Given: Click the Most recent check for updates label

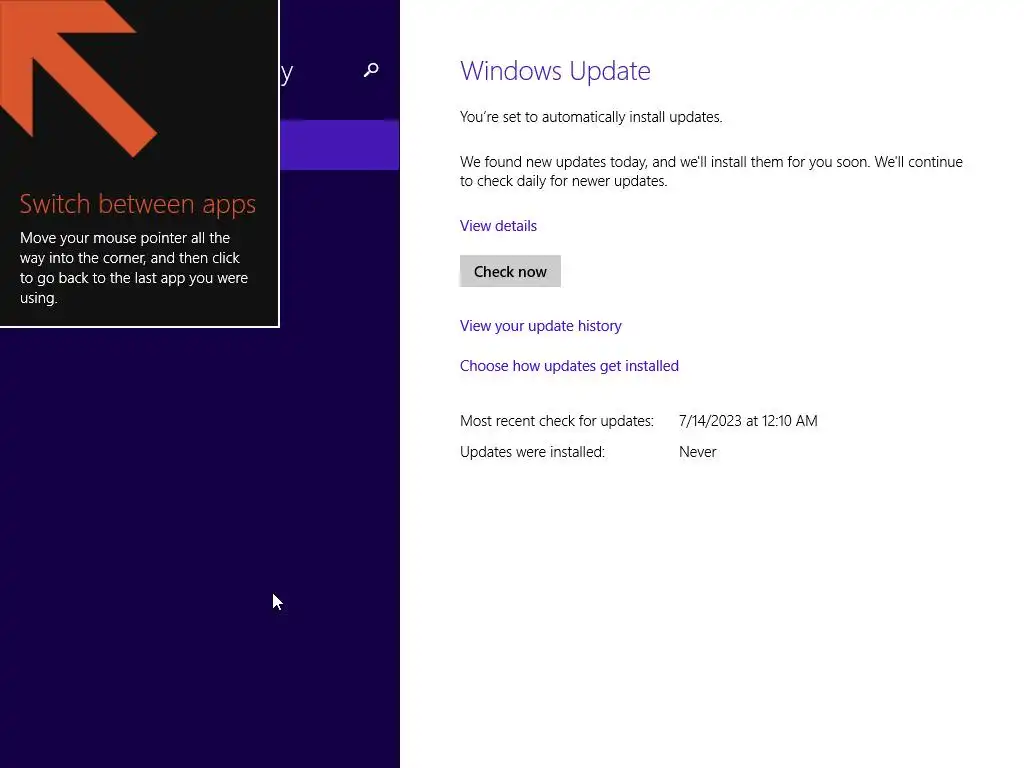Looking at the screenshot, I should (x=556, y=421).
